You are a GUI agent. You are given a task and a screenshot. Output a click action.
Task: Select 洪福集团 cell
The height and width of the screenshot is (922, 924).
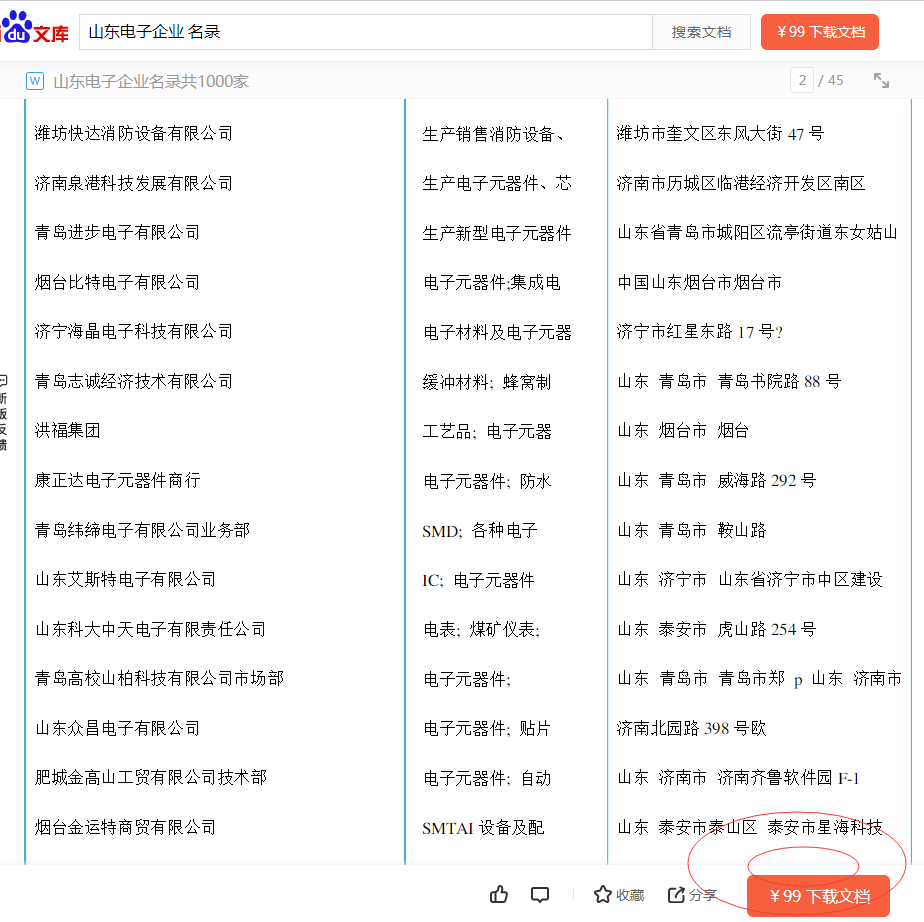tap(67, 431)
